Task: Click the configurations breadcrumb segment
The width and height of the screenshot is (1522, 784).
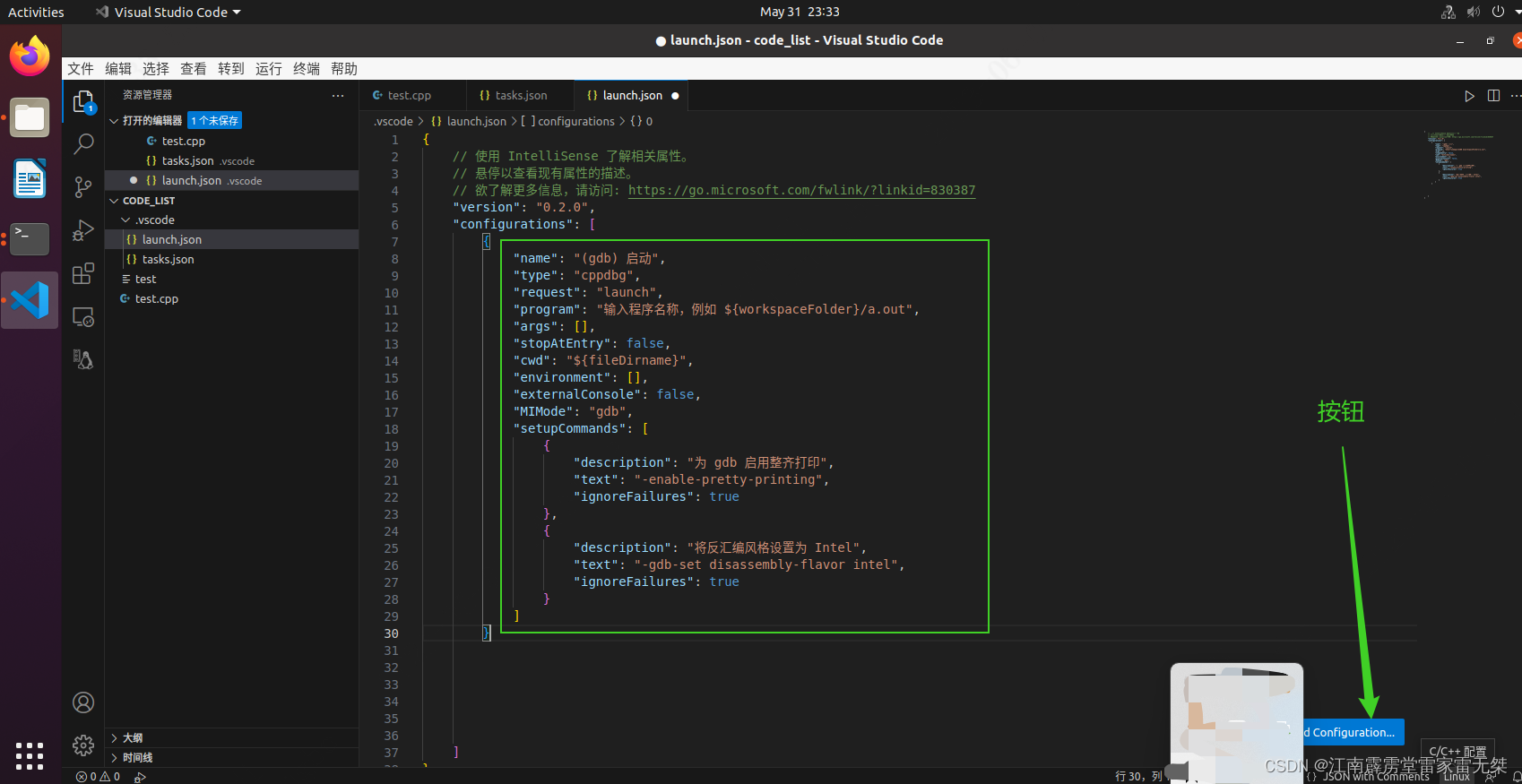Action: (x=568, y=122)
